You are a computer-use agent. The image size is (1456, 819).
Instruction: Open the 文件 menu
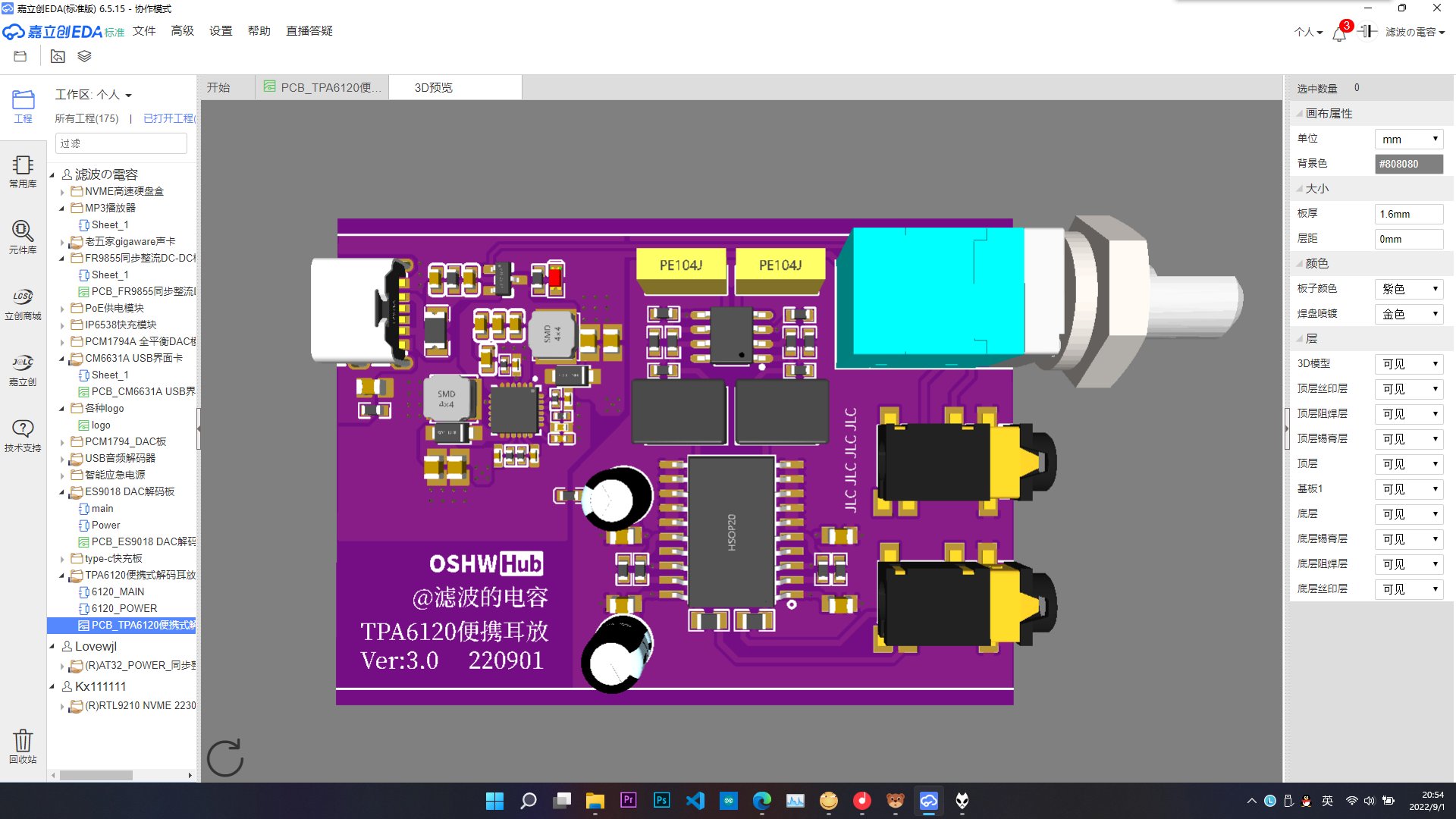144,31
